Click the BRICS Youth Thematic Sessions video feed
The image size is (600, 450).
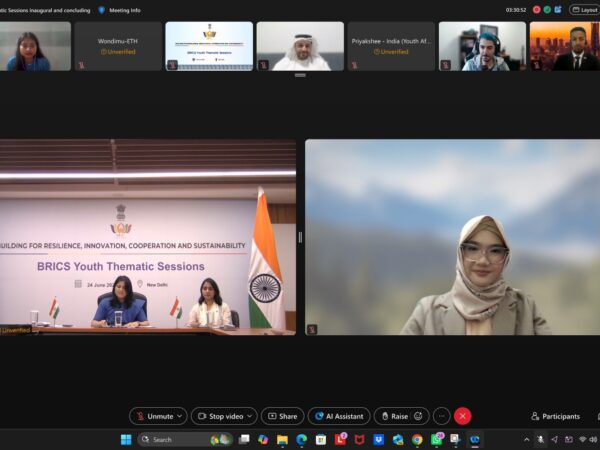click(148, 237)
